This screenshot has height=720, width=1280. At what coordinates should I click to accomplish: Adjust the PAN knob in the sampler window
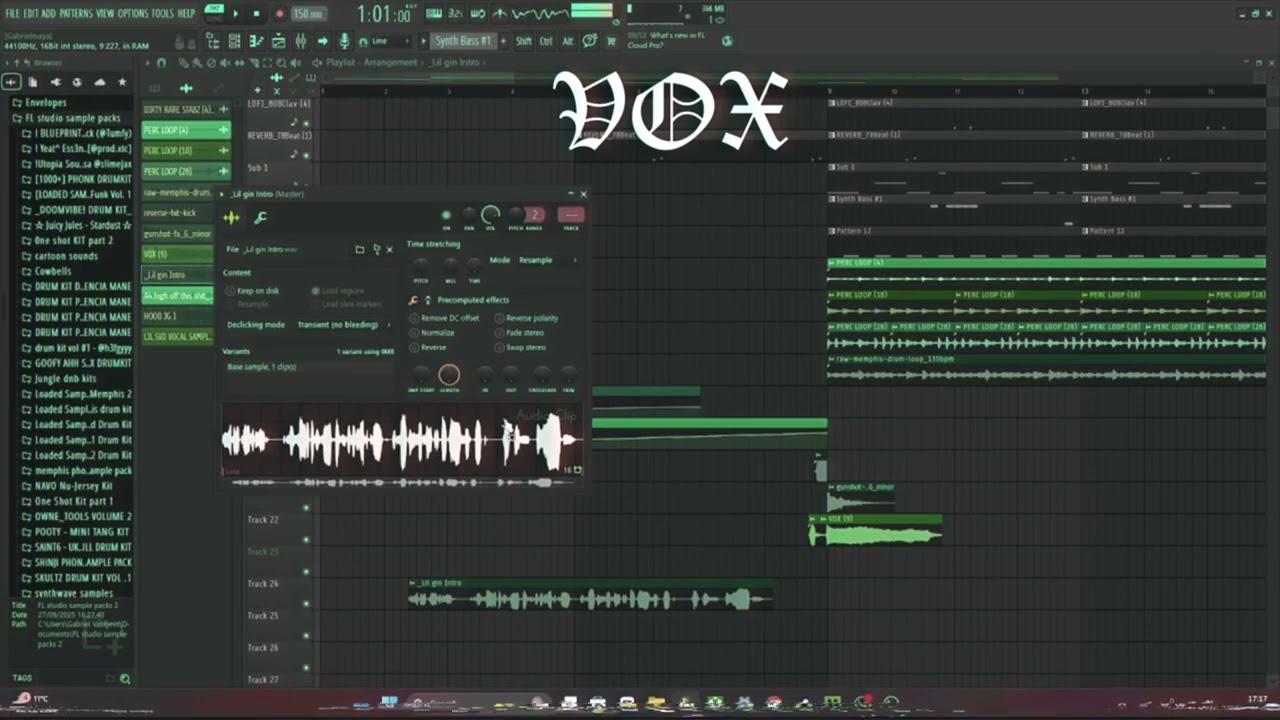point(468,215)
